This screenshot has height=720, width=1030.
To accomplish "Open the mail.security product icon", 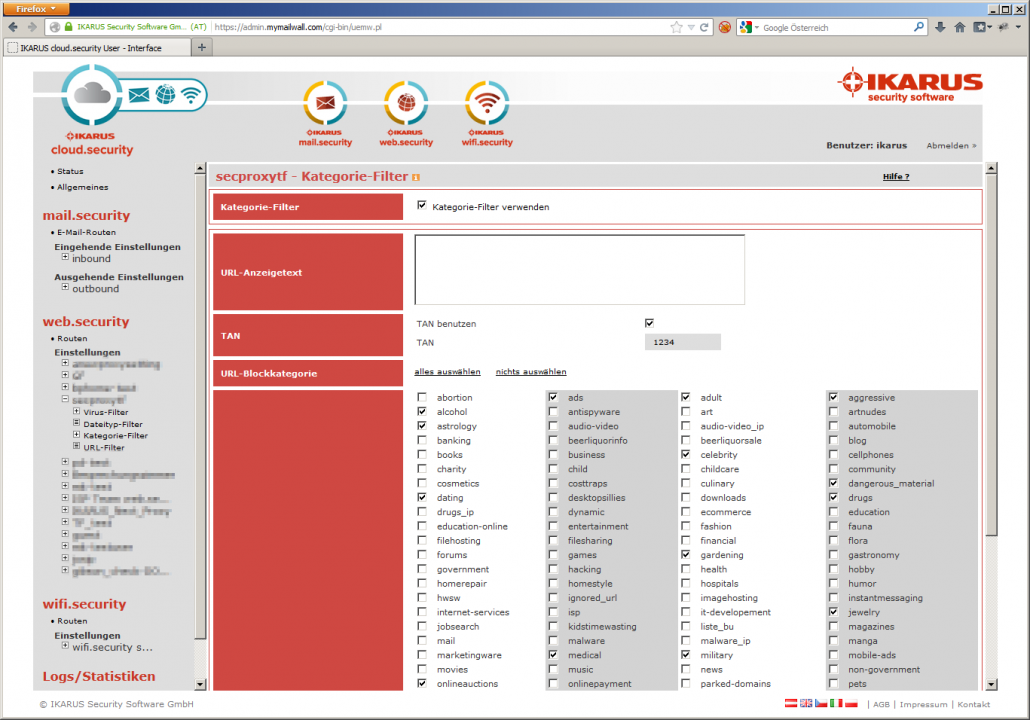I will tap(325, 104).
